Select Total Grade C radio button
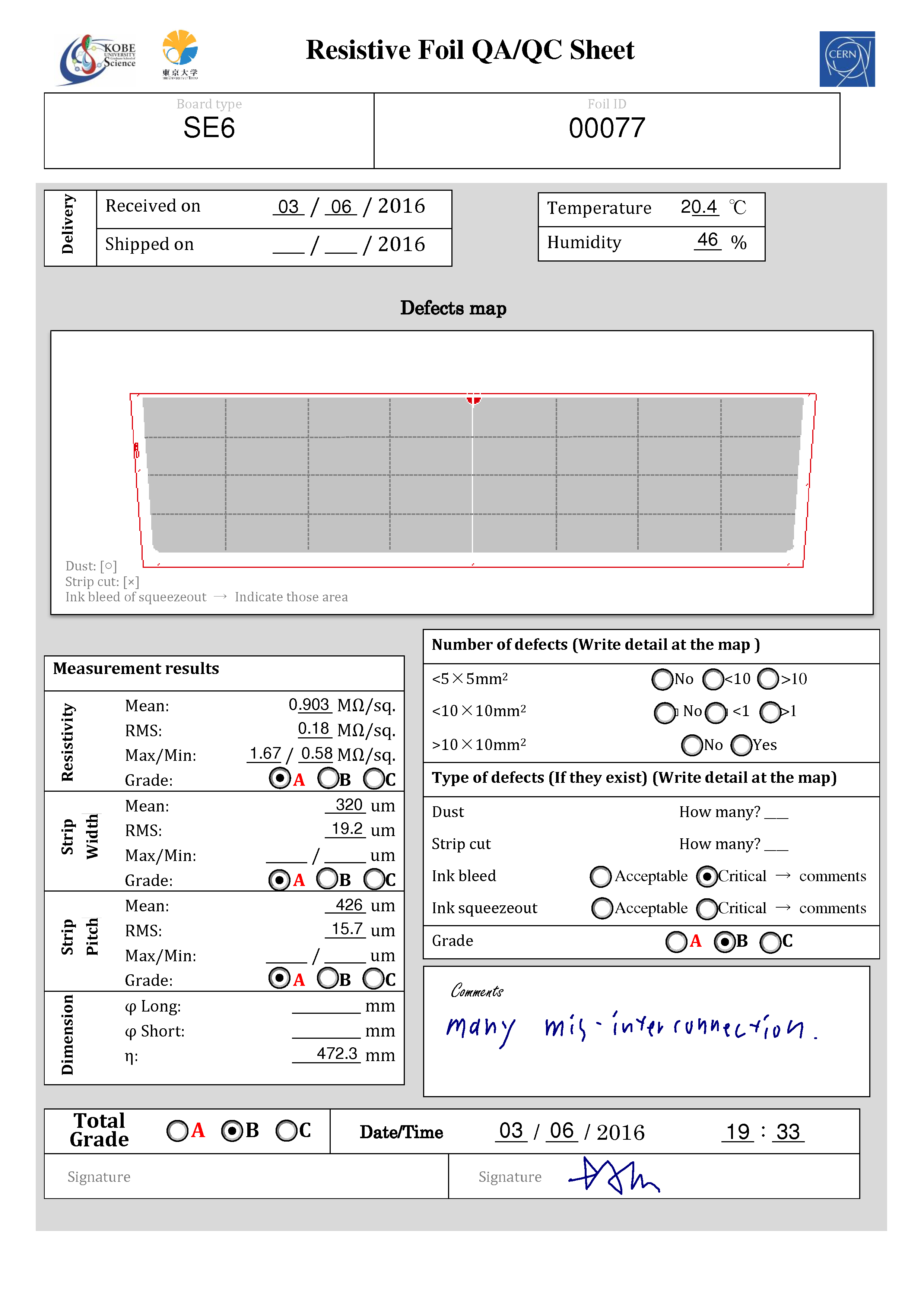 click(286, 1131)
